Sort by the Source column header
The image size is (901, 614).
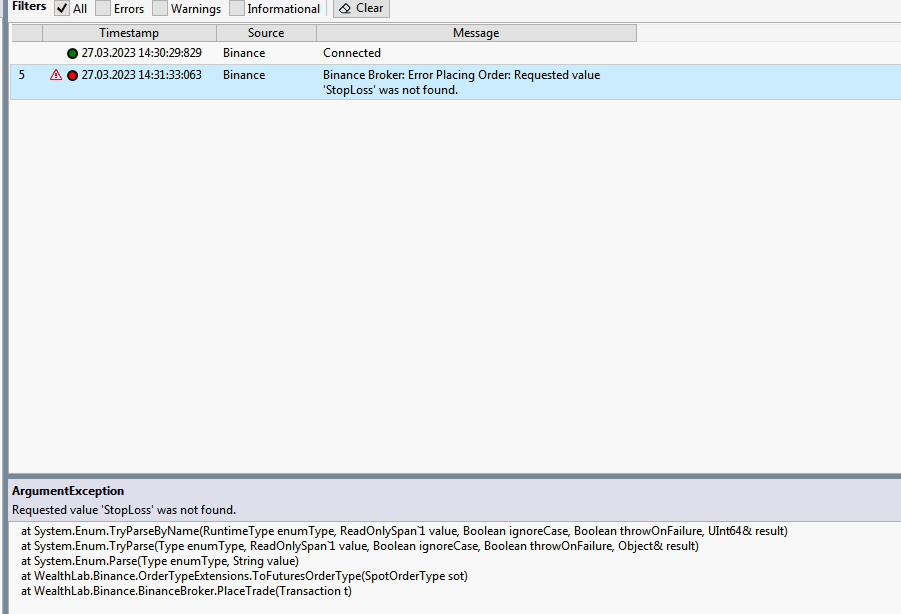pos(266,33)
